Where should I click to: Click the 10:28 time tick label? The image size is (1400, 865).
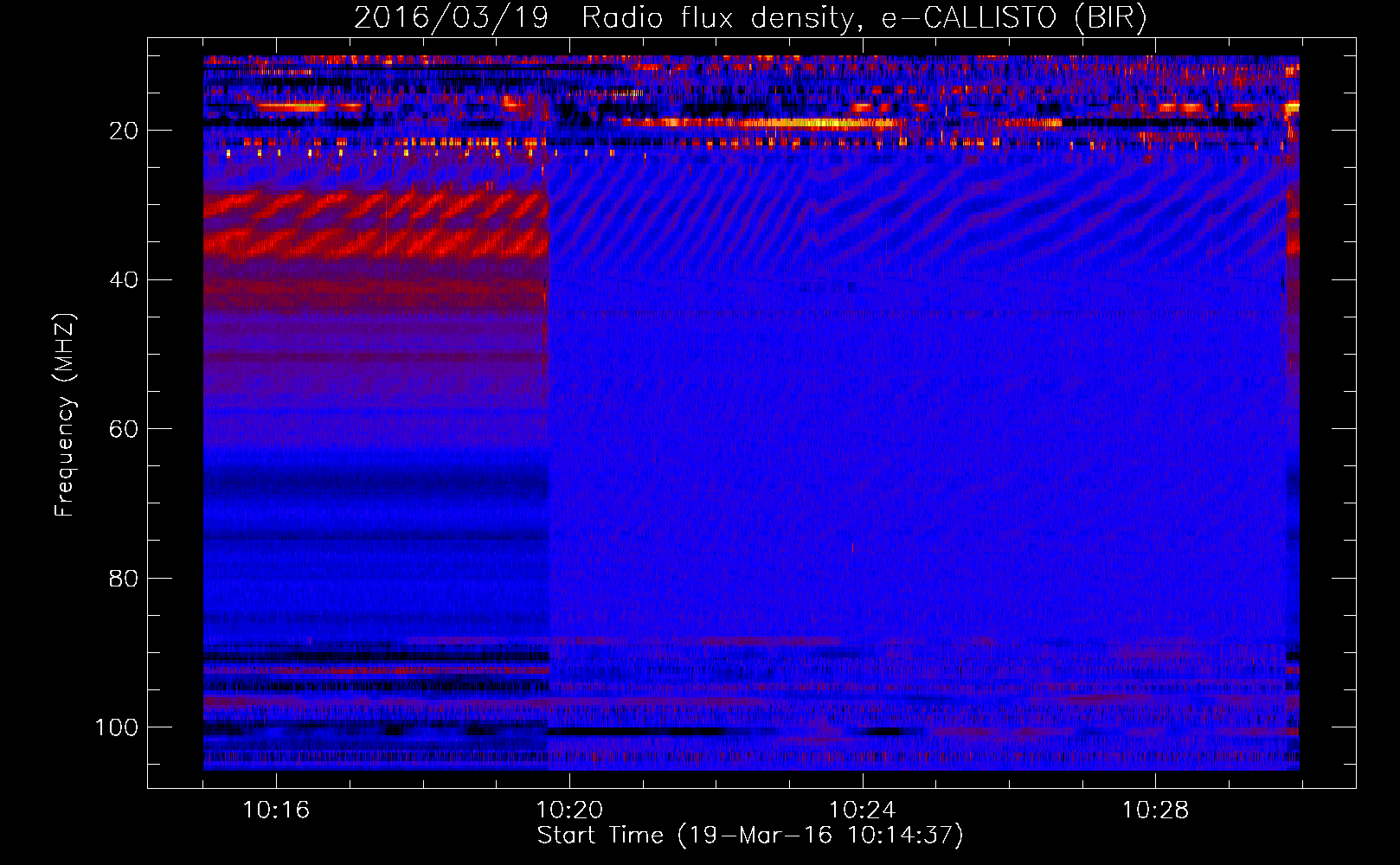pyautogui.click(x=1156, y=811)
